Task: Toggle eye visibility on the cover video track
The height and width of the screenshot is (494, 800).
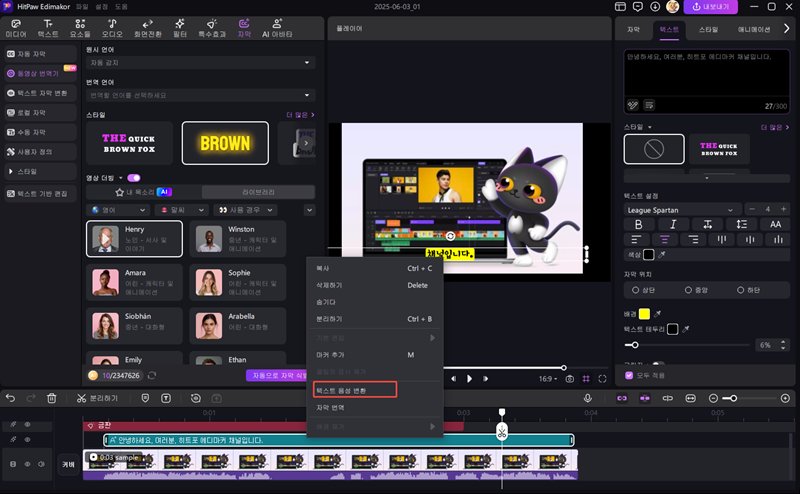Action: (x=28, y=464)
